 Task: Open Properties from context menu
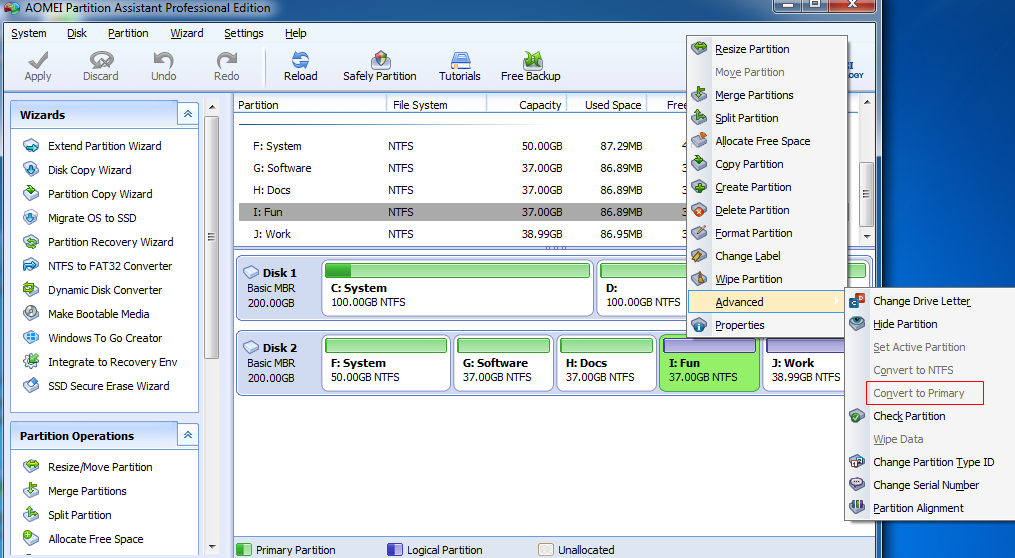767,325
